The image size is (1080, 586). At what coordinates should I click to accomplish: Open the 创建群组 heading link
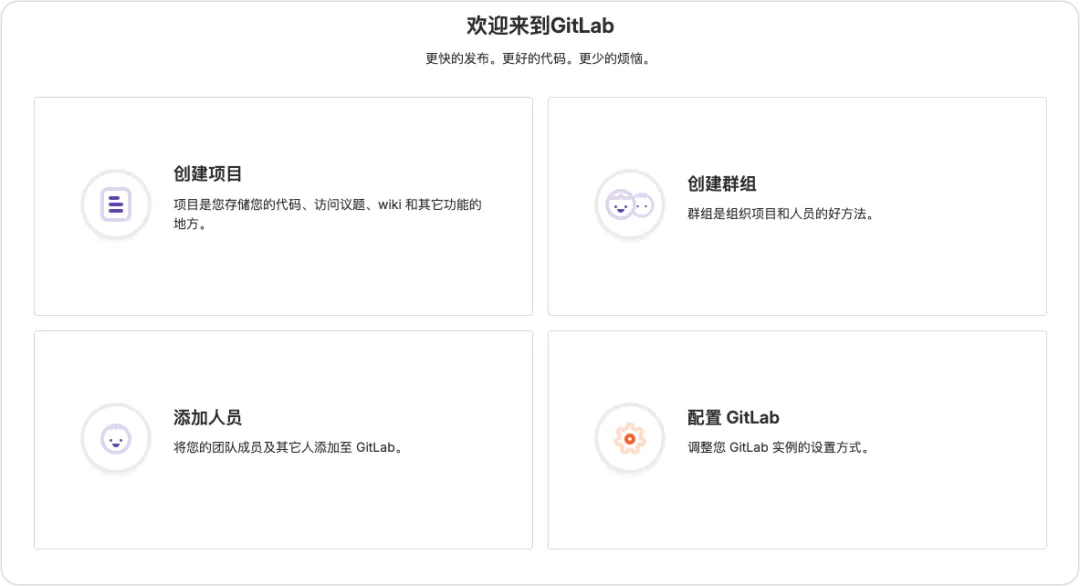tap(721, 184)
